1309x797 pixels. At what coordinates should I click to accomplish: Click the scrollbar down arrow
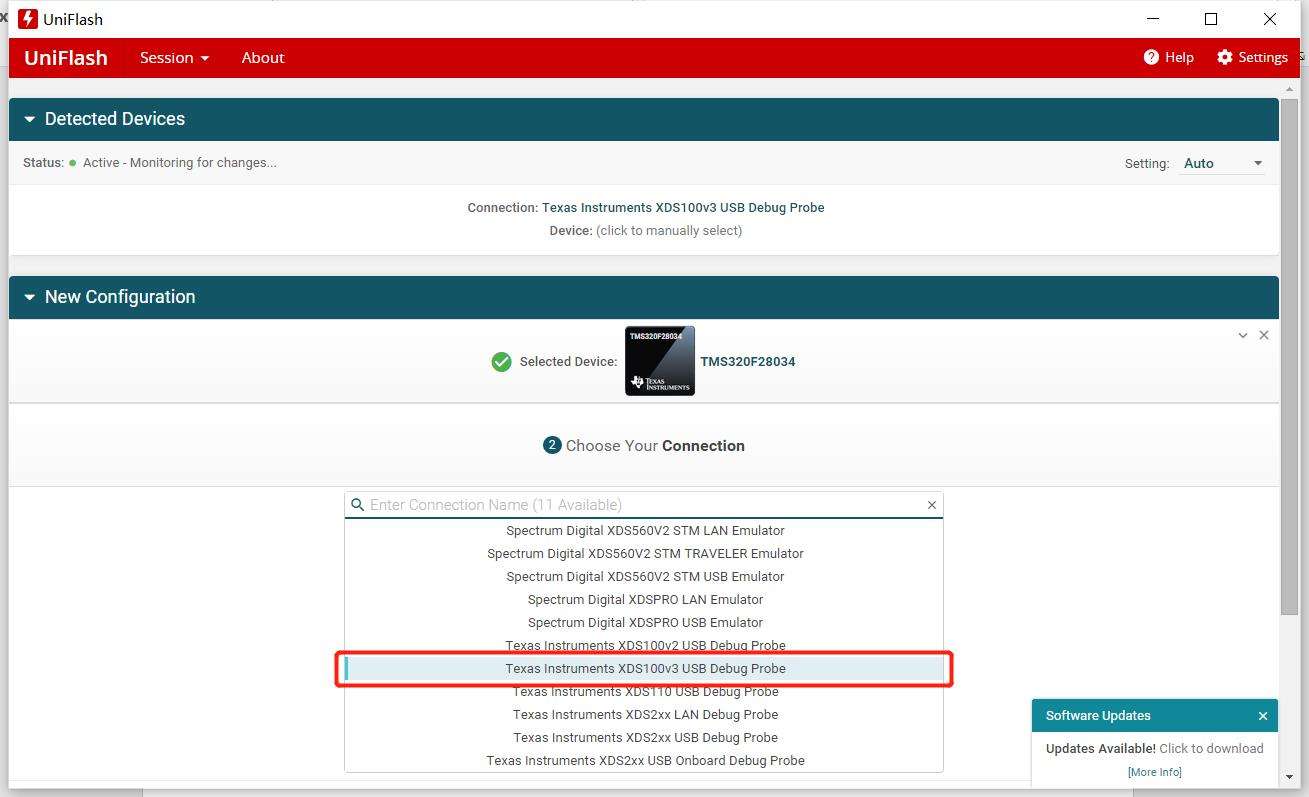tap(1290, 777)
